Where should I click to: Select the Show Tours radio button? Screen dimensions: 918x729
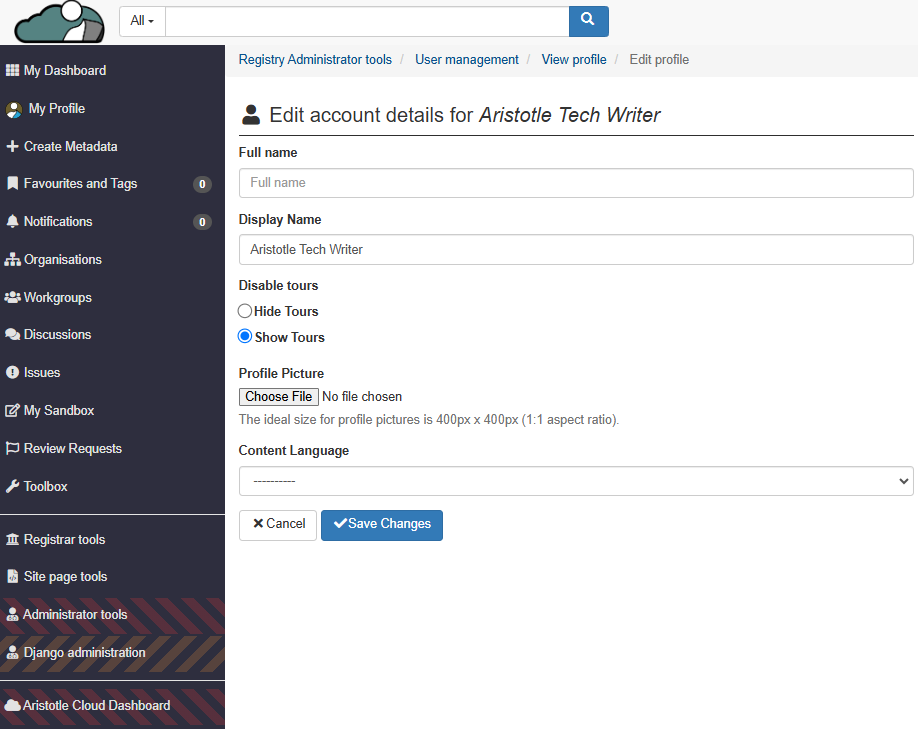(x=245, y=337)
